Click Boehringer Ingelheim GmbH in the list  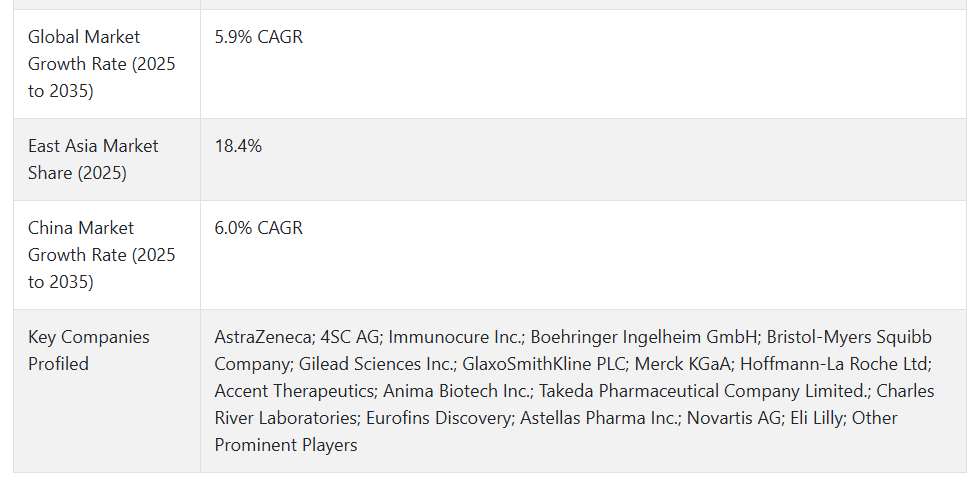(643, 337)
